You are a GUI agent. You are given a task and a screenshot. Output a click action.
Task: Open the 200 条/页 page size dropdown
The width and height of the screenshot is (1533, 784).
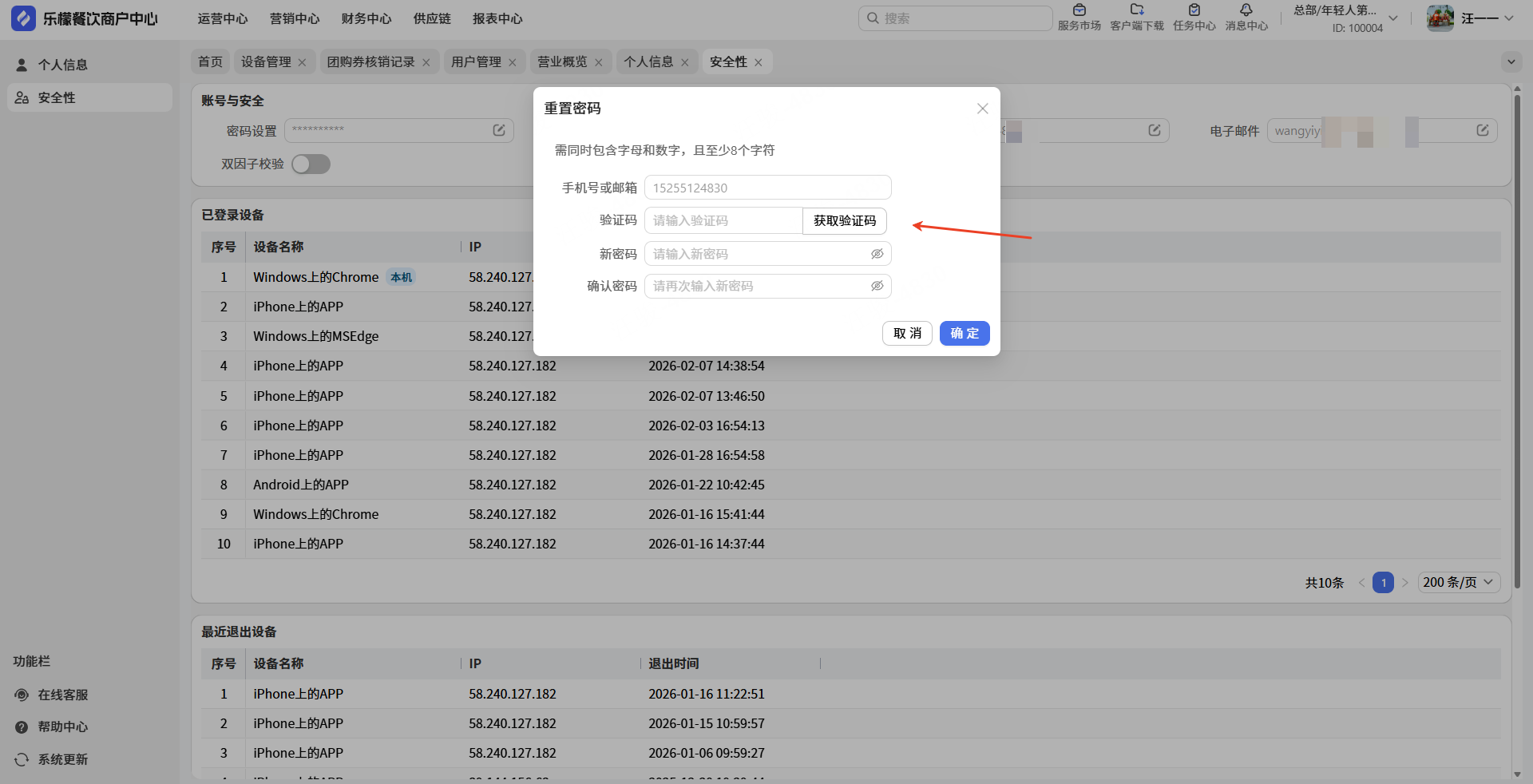point(1458,582)
